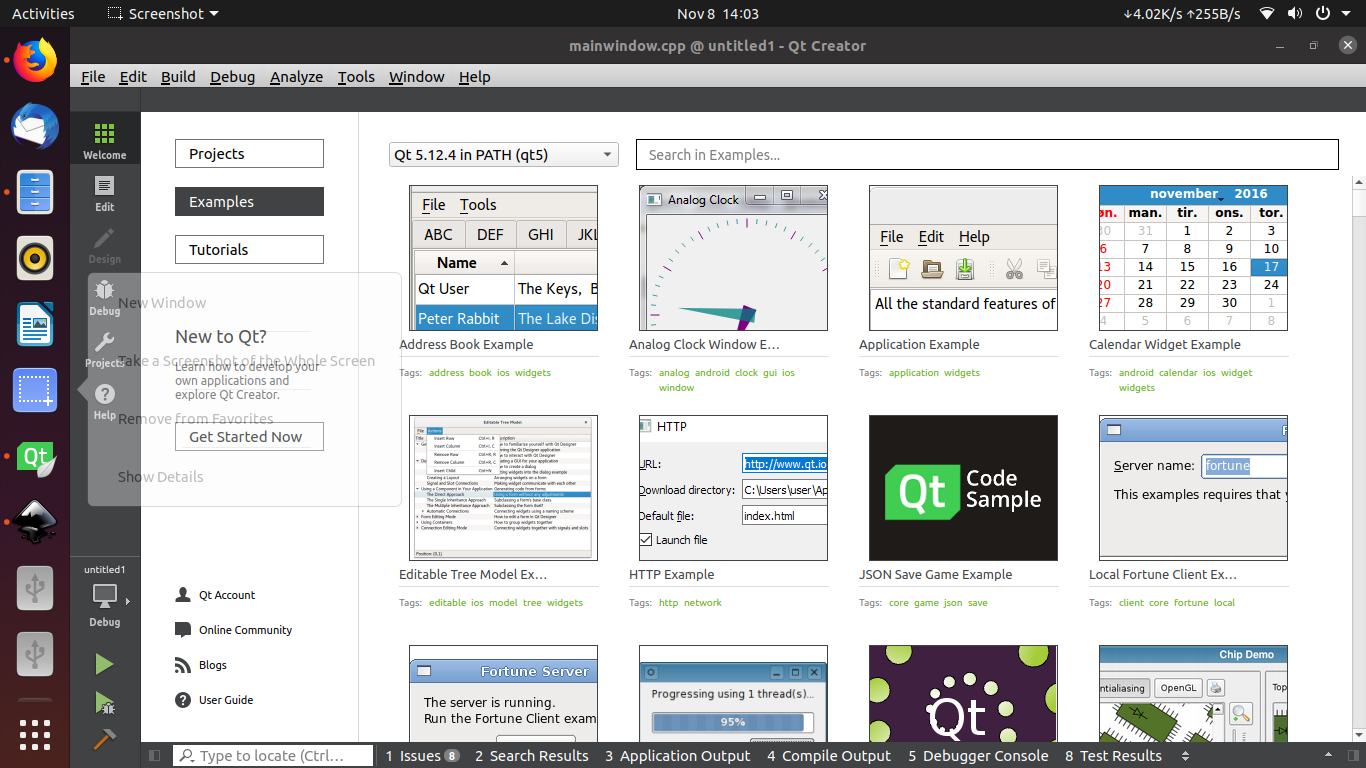The image size is (1366, 768).
Task: Click the Search in Examples field
Action: coord(987,154)
